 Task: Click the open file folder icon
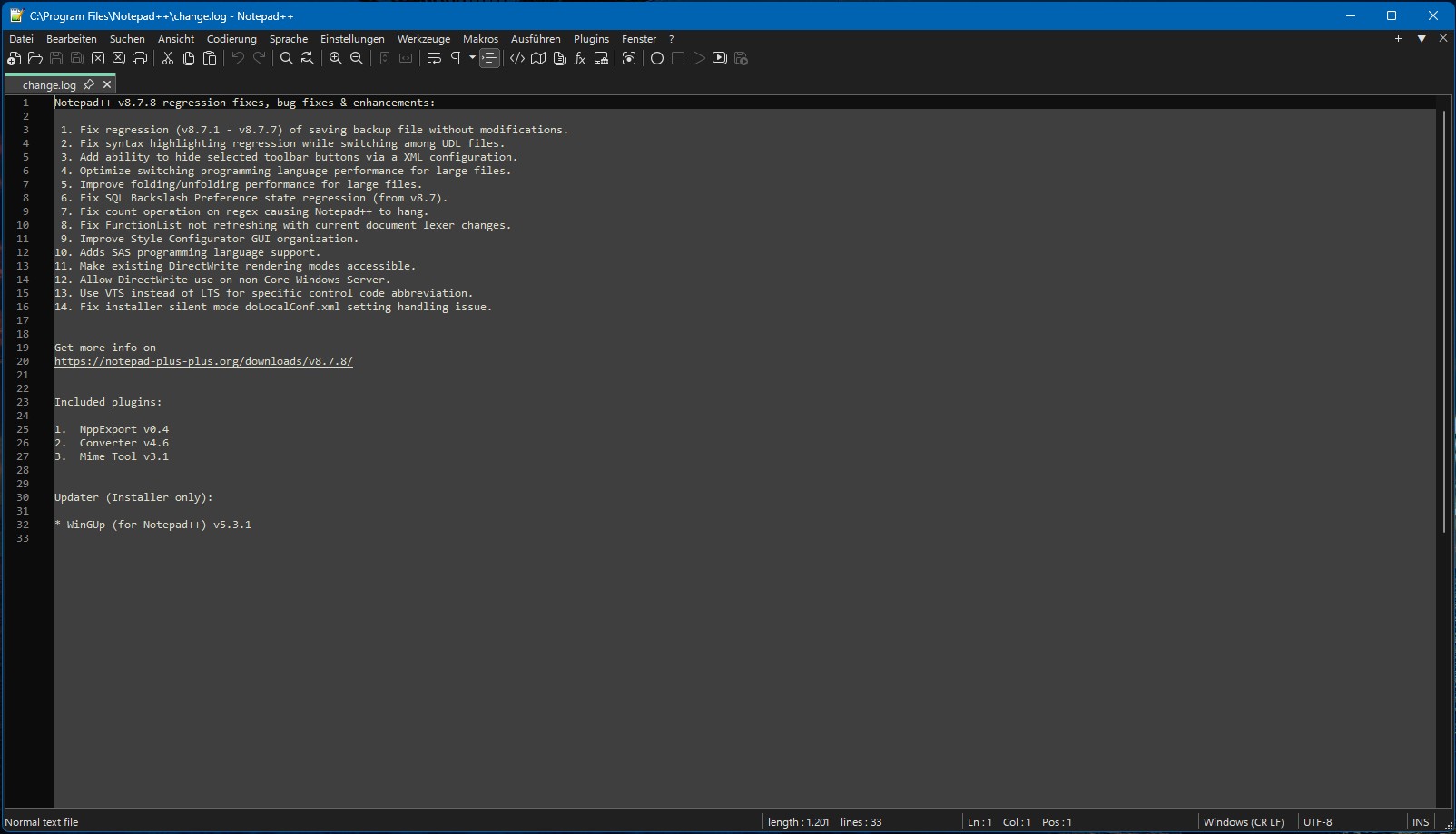pos(34,58)
